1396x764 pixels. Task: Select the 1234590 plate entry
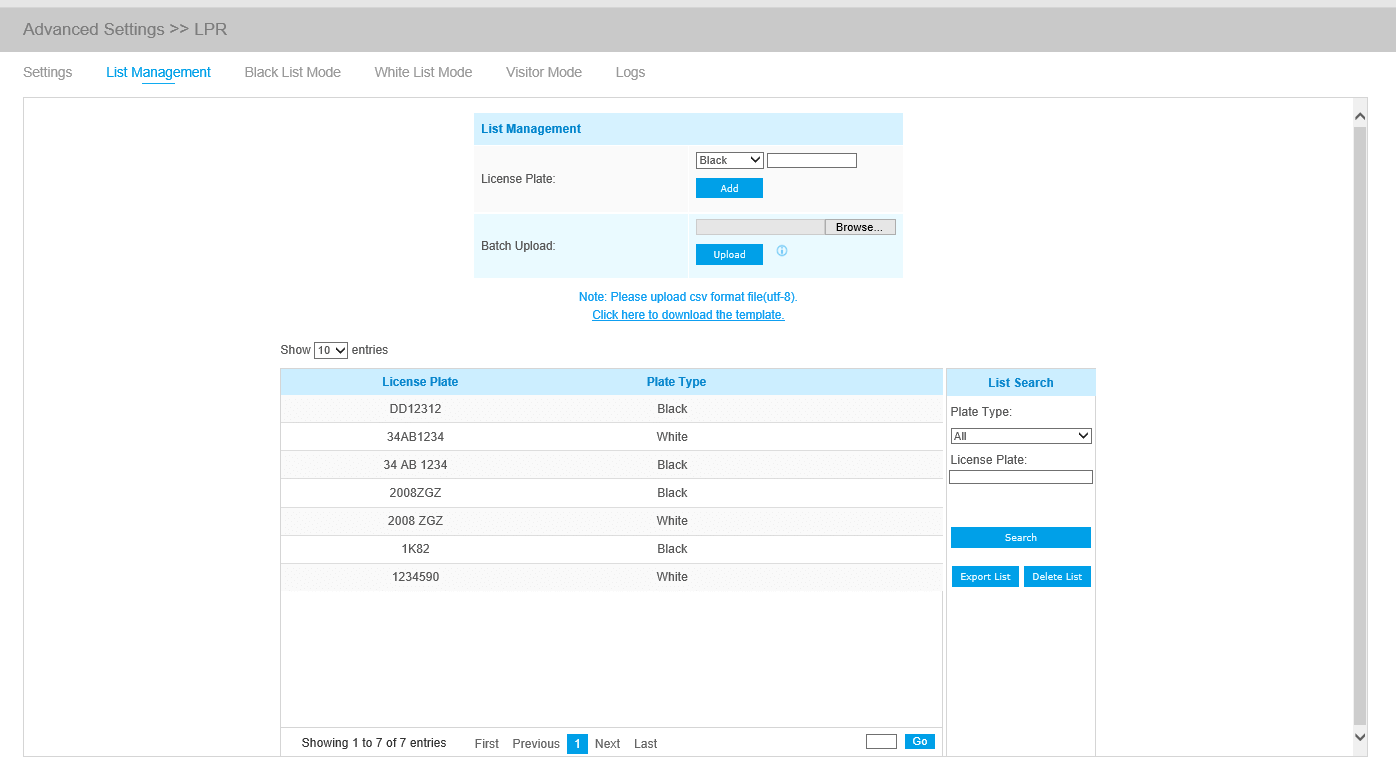click(611, 577)
